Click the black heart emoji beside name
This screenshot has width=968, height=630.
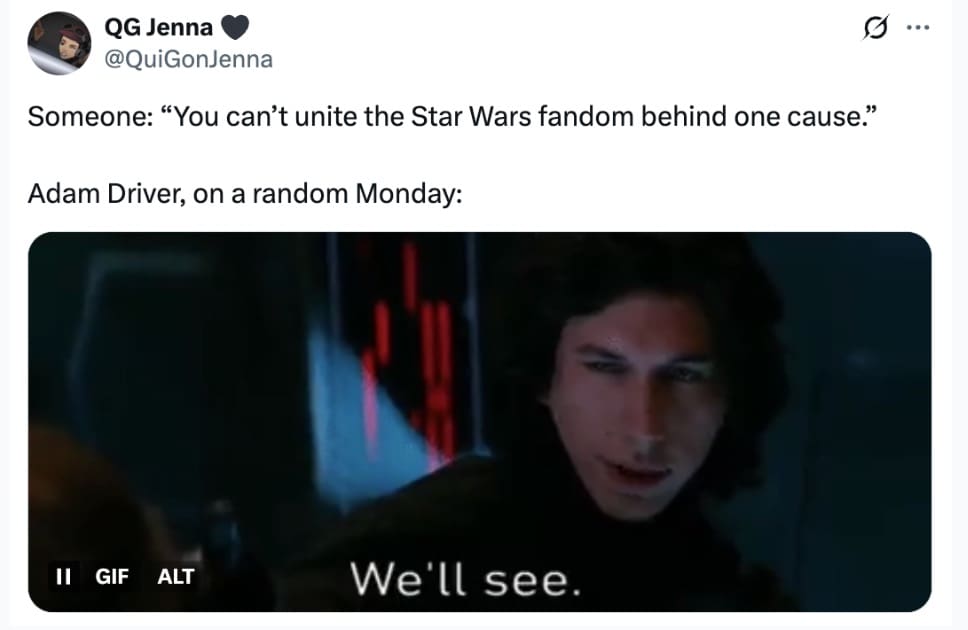tap(234, 27)
